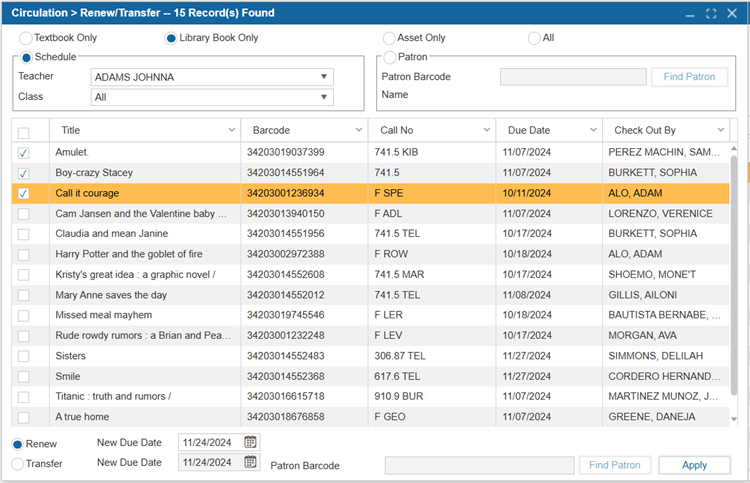The image size is (750, 483).
Task: Close the Renew/Transfer dialog
Action: (732, 13)
